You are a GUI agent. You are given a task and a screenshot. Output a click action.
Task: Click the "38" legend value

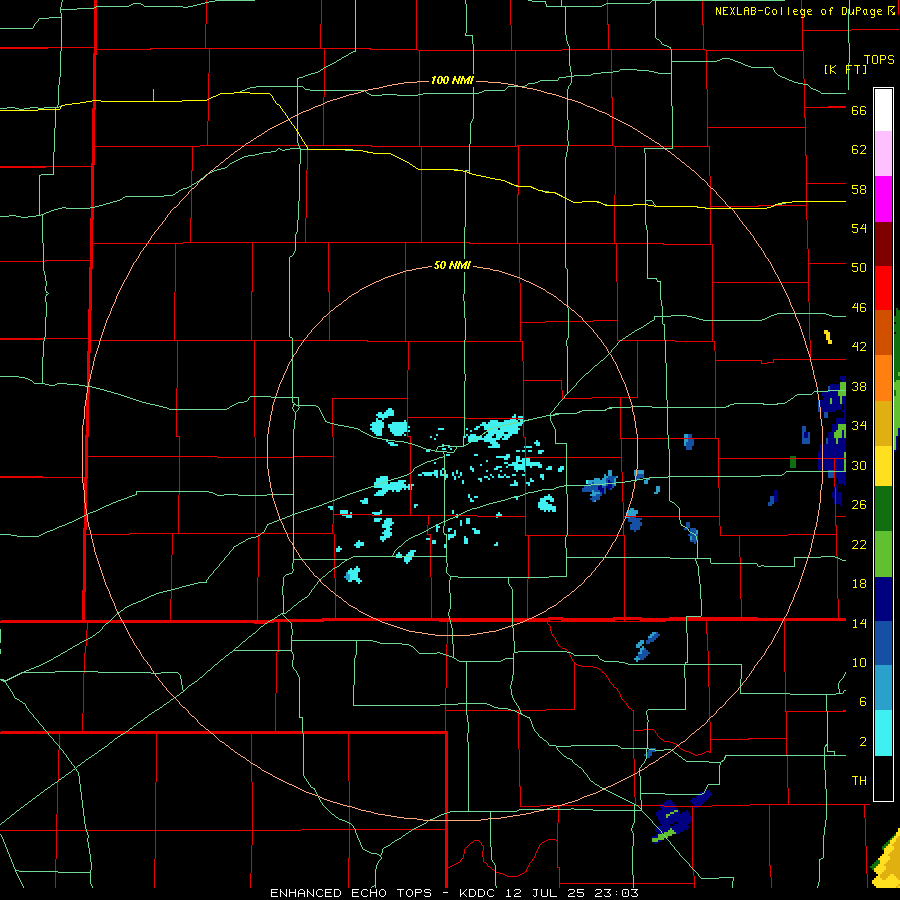coord(859,386)
